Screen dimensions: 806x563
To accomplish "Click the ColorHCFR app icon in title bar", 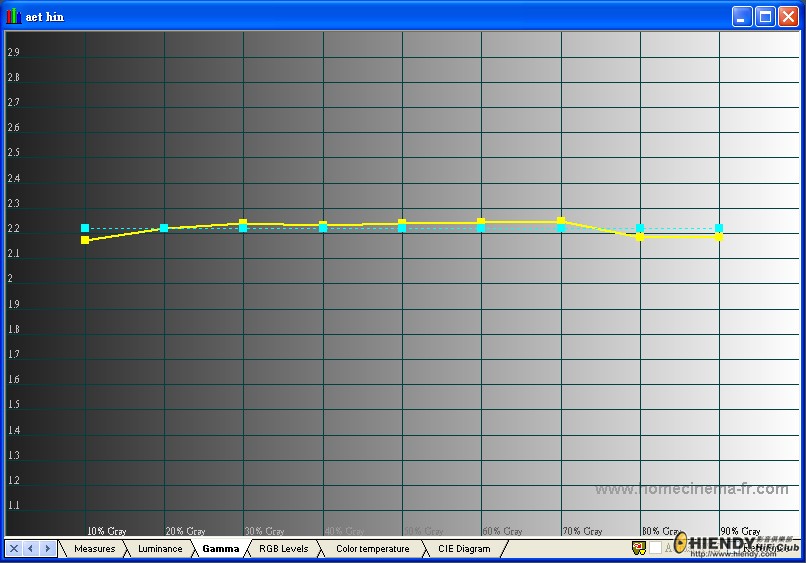I will (x=13, y=16).
